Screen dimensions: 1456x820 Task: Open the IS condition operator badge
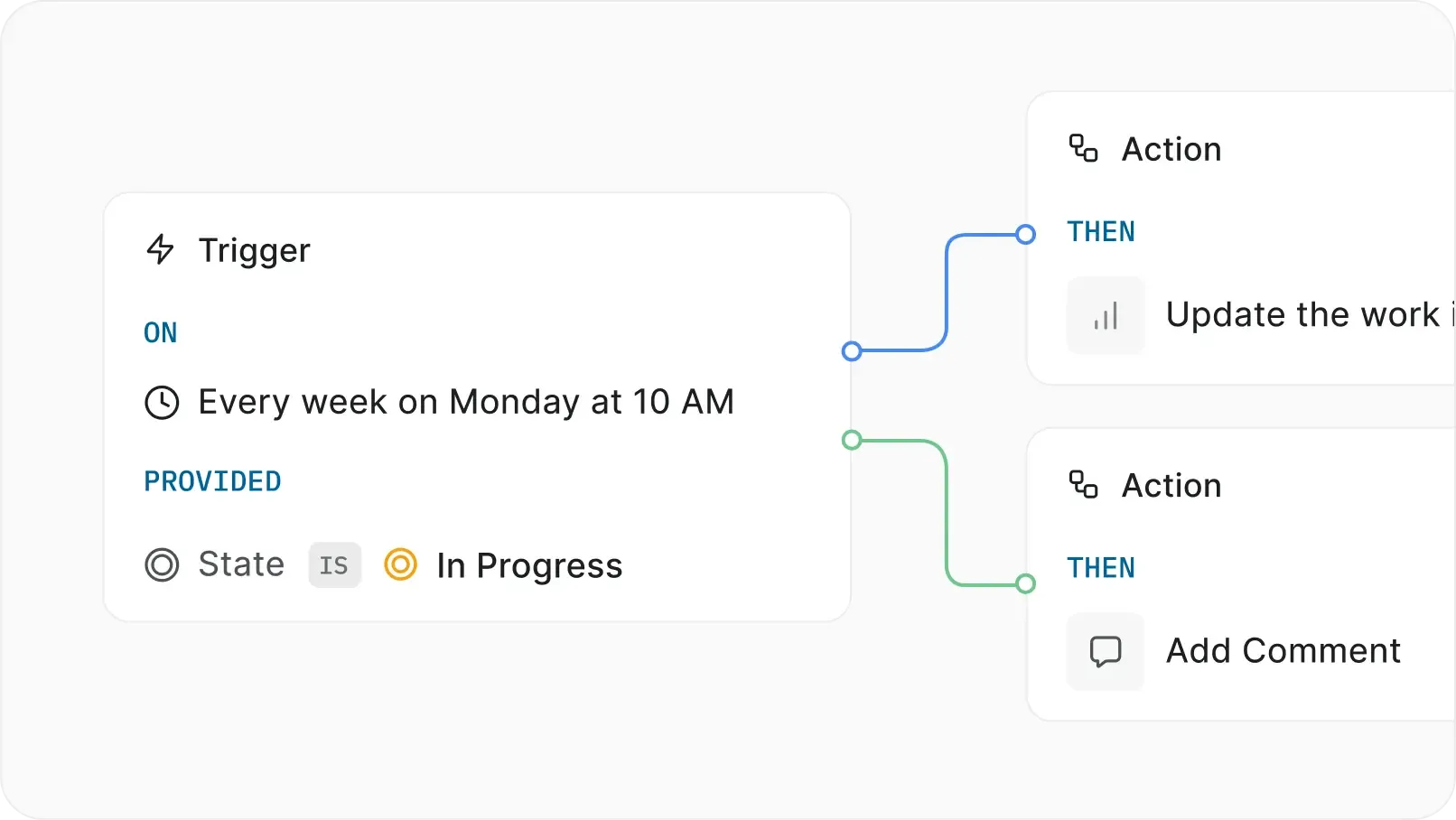point(334,565)
